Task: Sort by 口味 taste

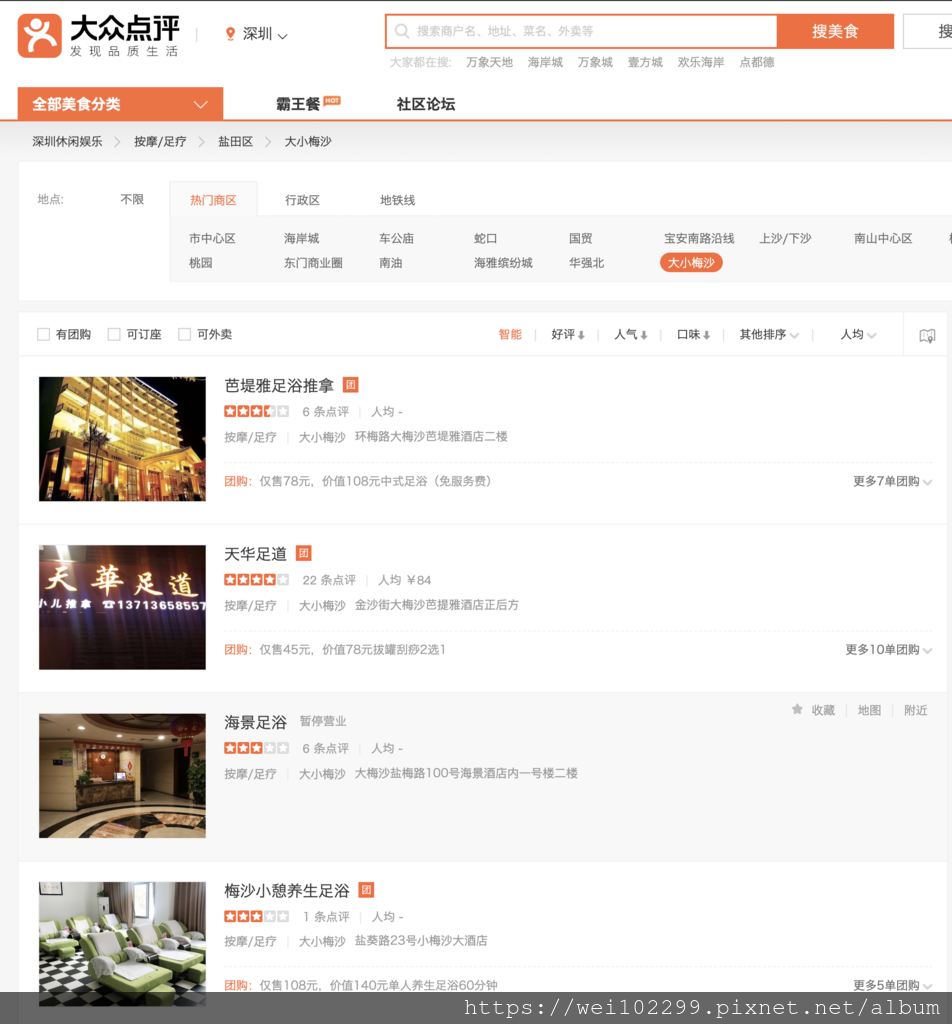Action: tap(693, 334)
